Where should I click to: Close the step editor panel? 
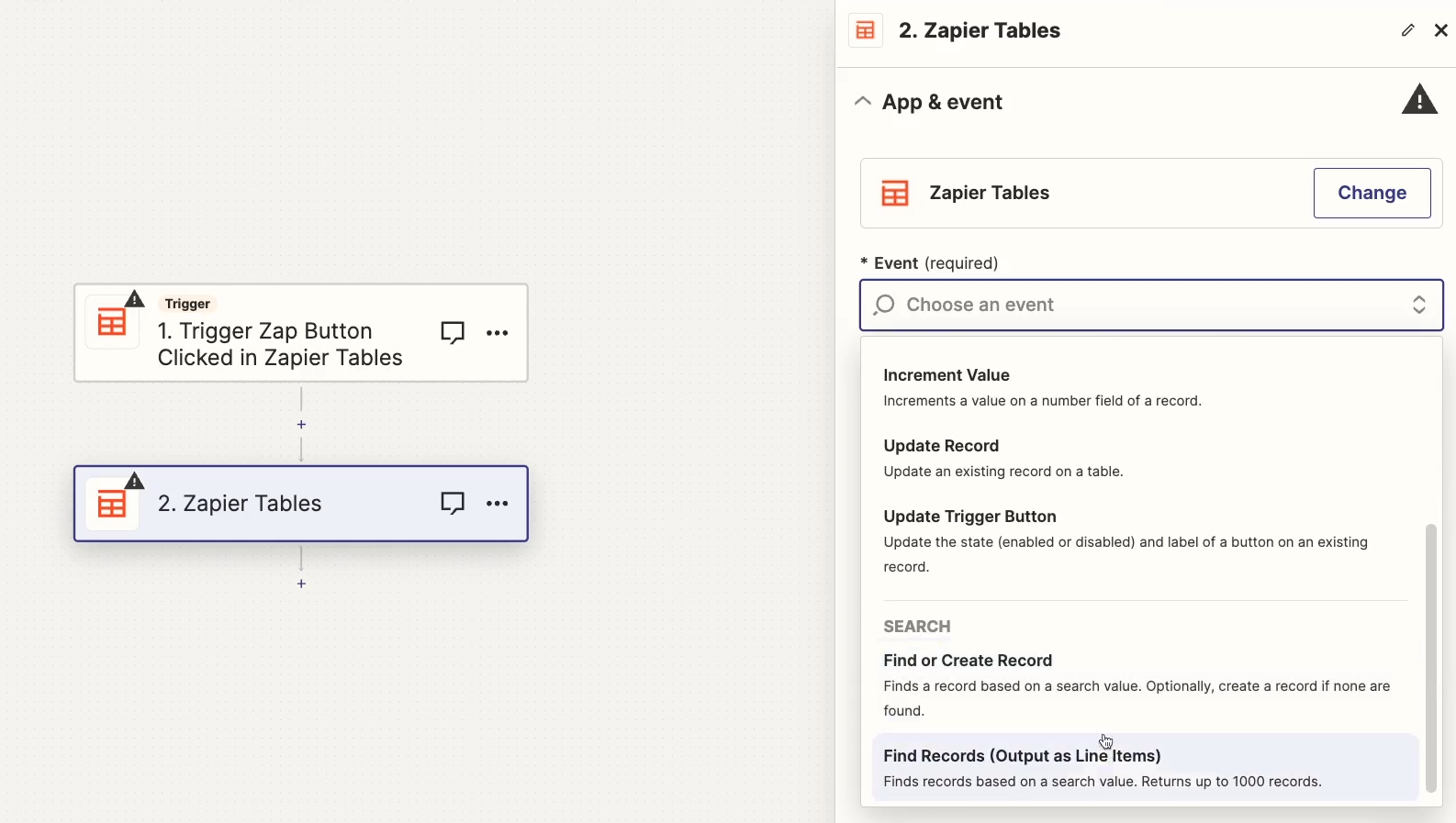coord(1441,30)
